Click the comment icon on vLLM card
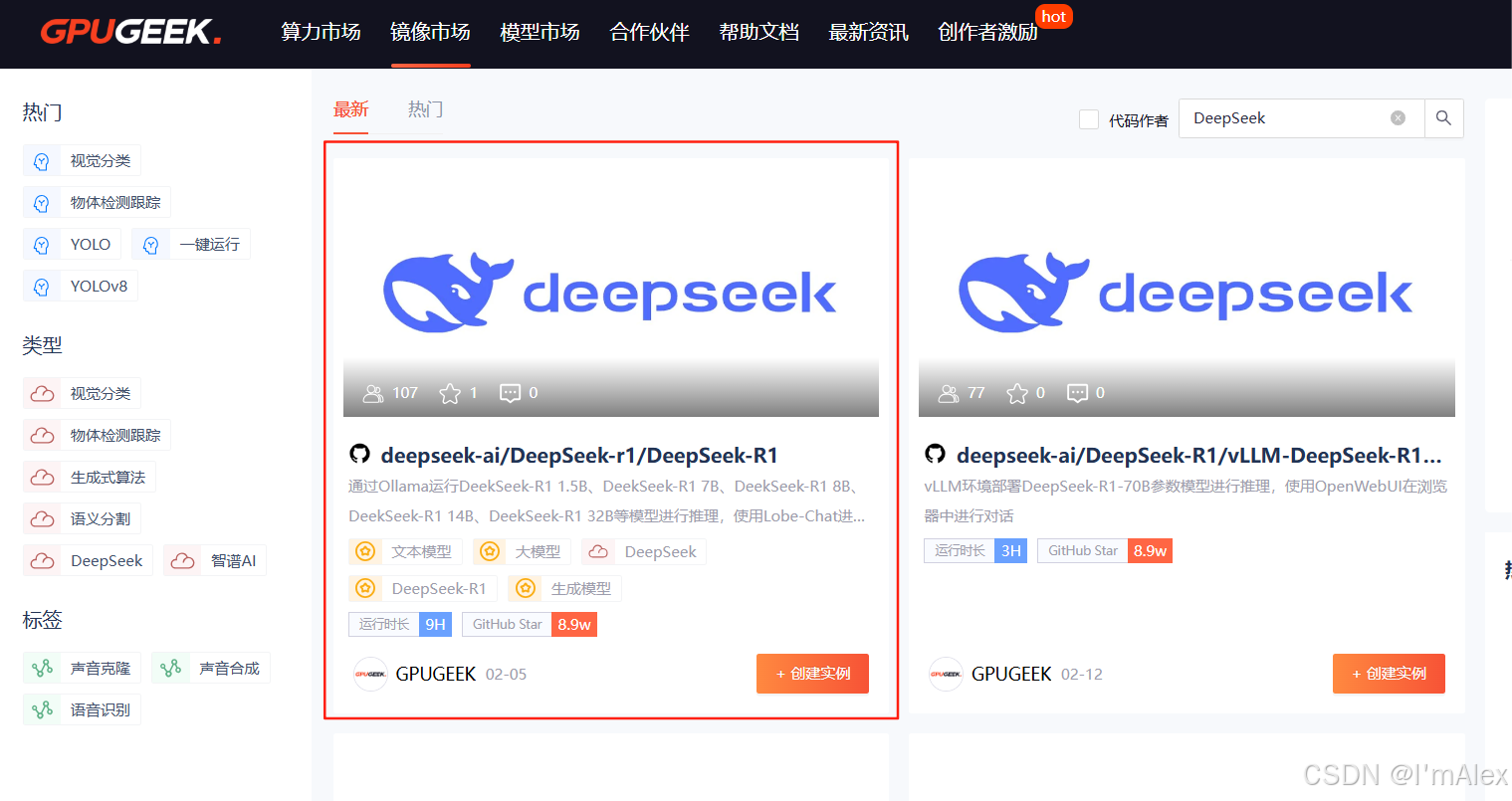This screenshot has height=801, width=1512. coord(1077,393)
